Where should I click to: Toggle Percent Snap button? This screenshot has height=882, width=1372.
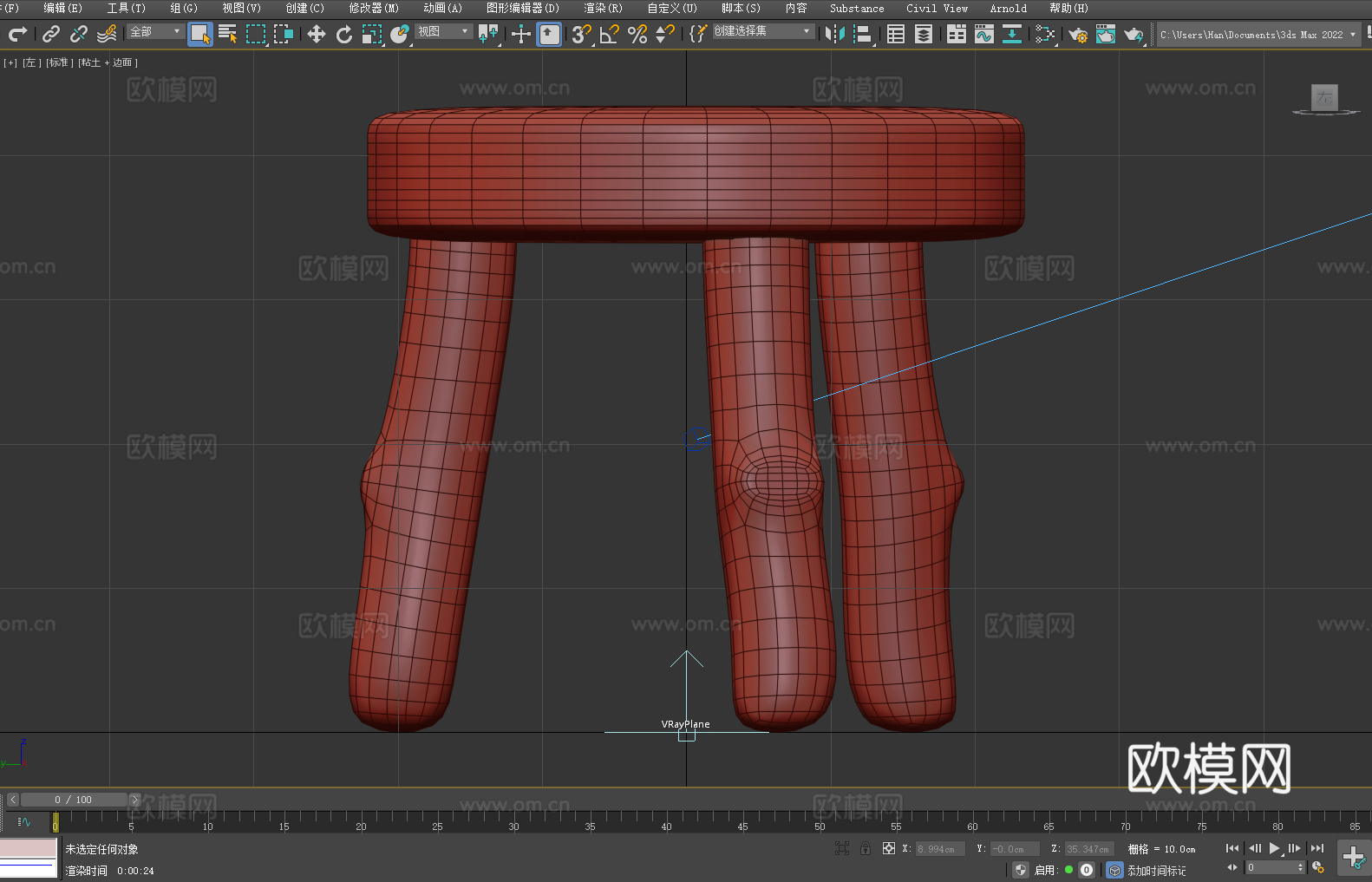(x=637, y=34)
